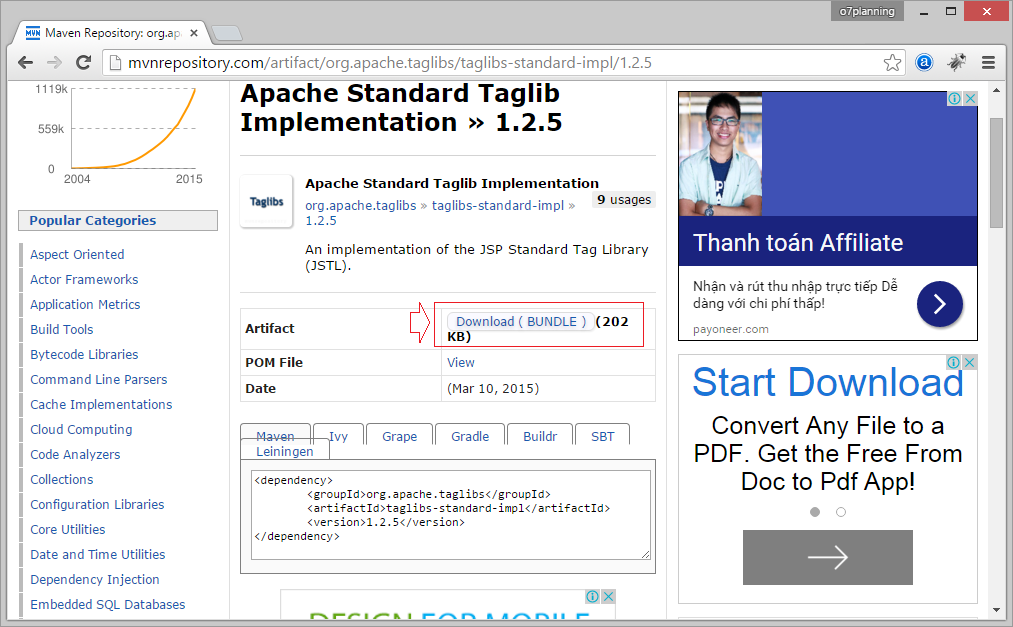1013x627 pixels.
Task: Go forward to the next page
Action: [54, 63]
